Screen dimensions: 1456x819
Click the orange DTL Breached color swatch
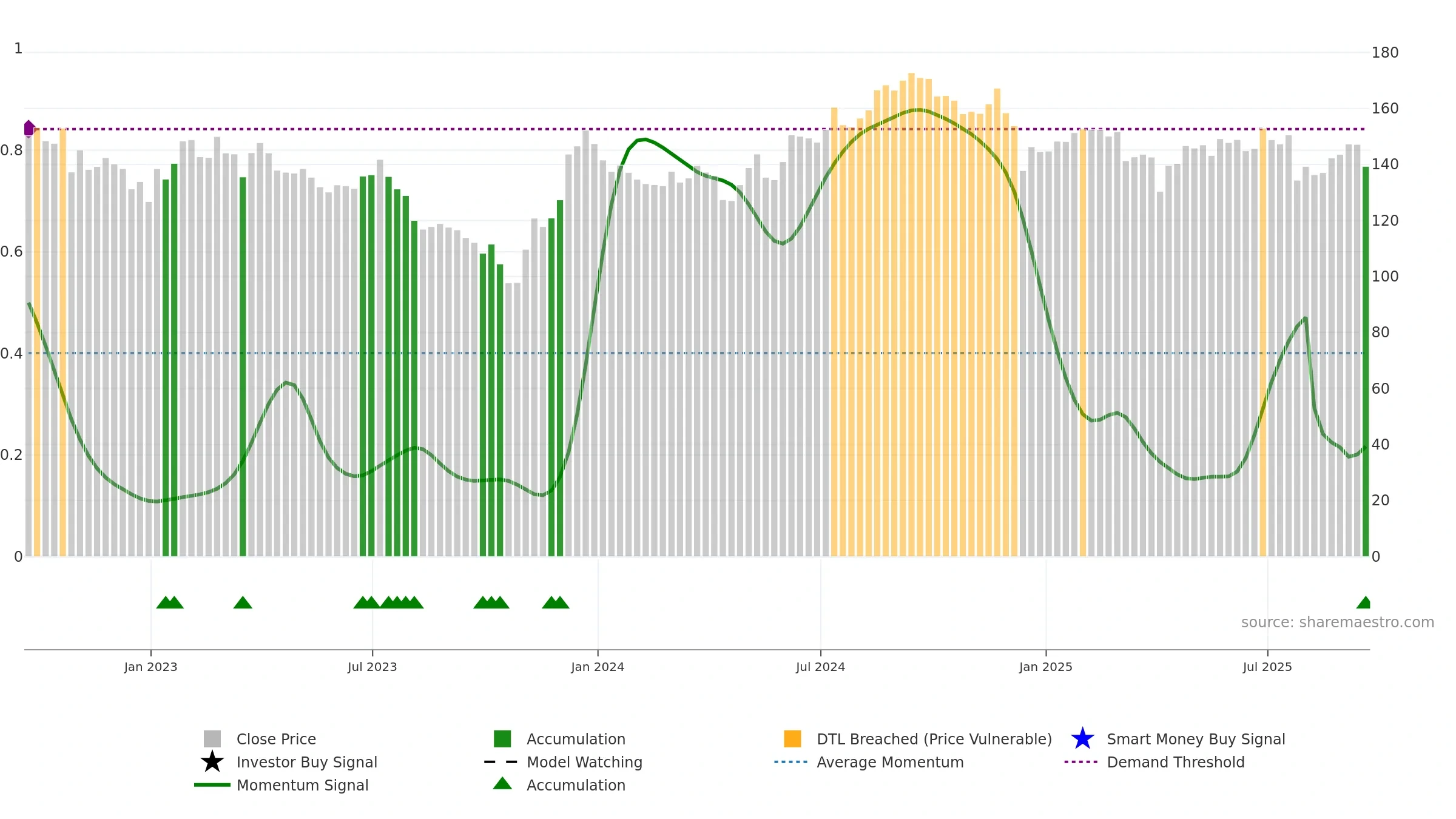(792, 739)
